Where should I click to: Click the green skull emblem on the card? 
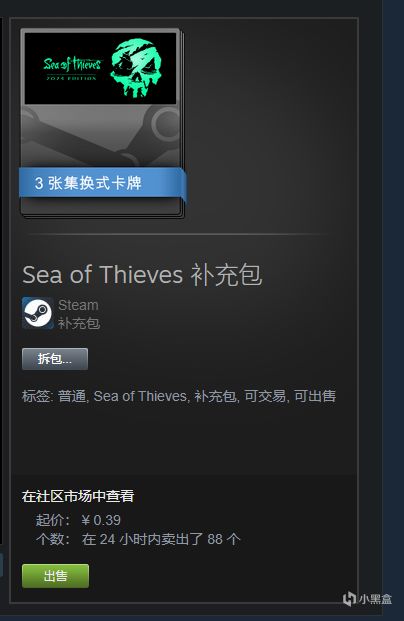click(x=137, y=68)
